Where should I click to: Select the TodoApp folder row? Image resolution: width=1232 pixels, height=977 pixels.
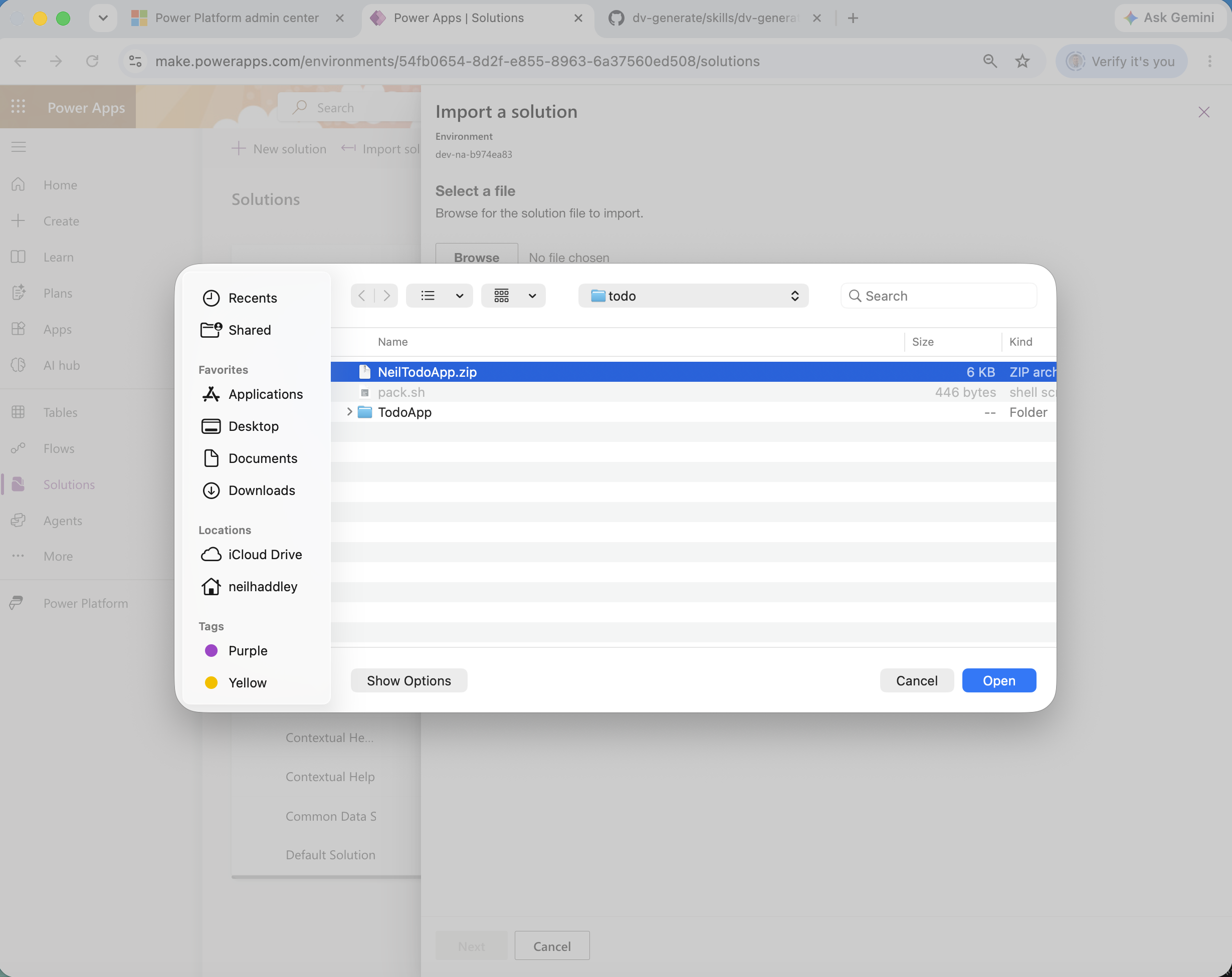693,411
